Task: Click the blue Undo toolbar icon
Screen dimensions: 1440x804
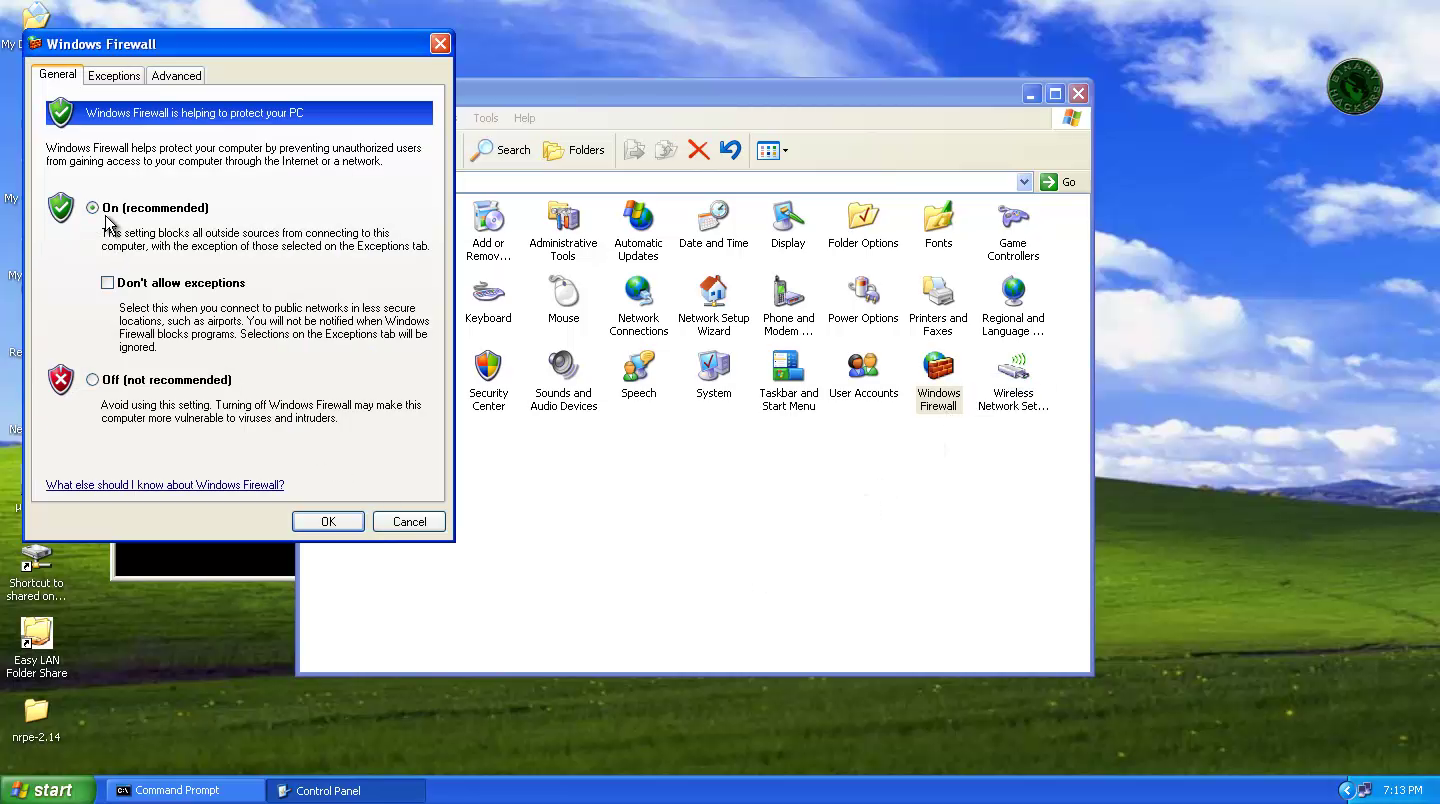Action: pos(730,150)
